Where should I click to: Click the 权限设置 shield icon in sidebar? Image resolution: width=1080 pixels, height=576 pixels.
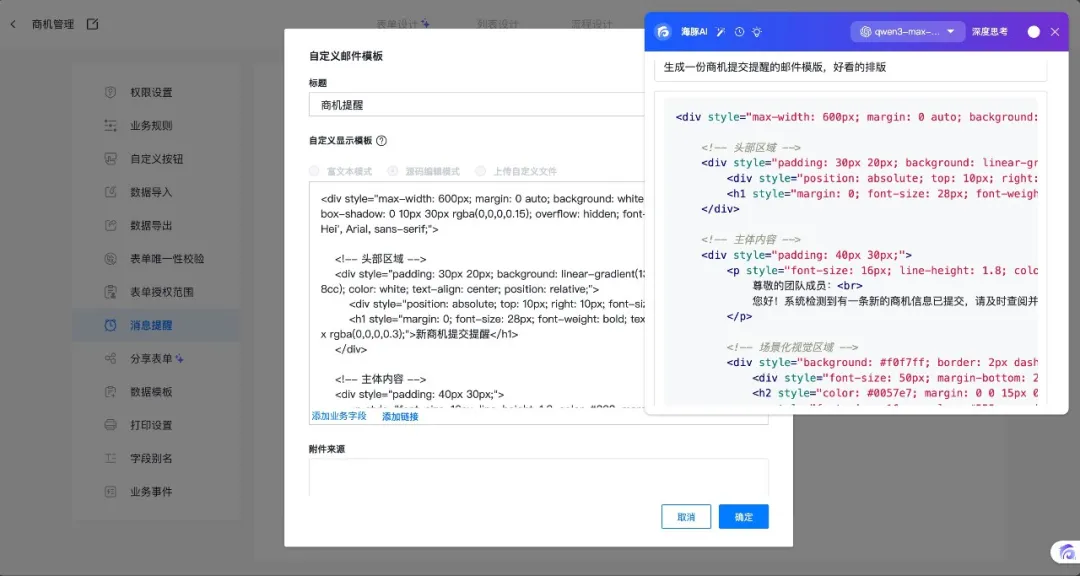pos(110,92)
